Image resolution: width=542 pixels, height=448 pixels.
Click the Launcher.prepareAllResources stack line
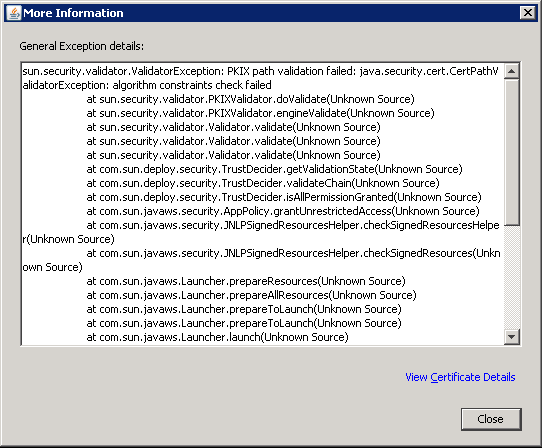251,295
